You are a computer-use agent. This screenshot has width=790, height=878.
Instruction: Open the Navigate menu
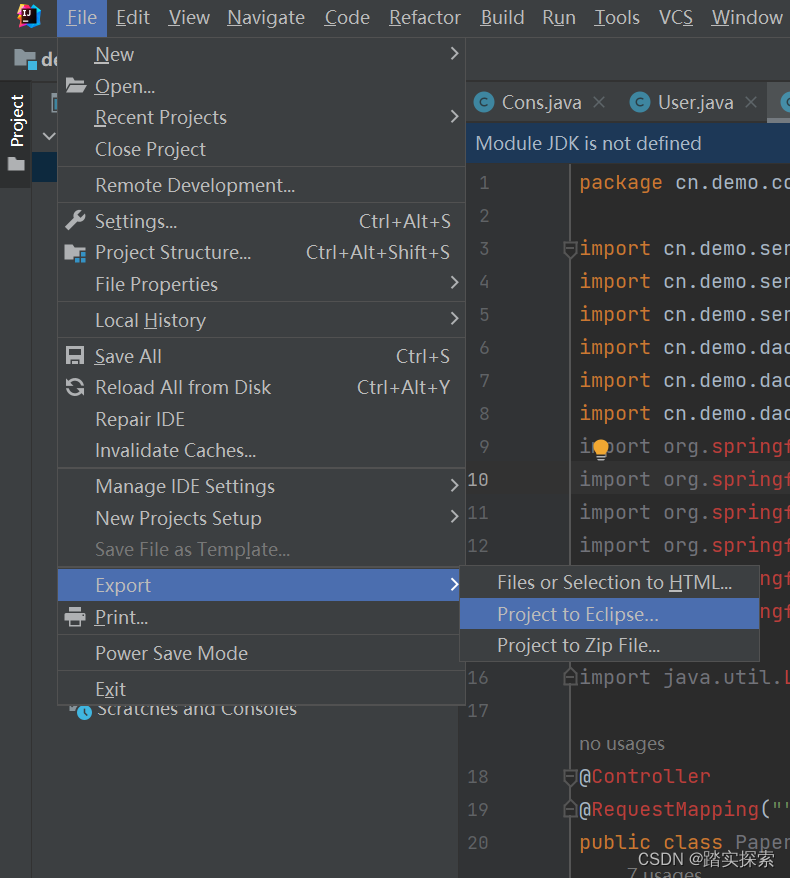[266, 18]
